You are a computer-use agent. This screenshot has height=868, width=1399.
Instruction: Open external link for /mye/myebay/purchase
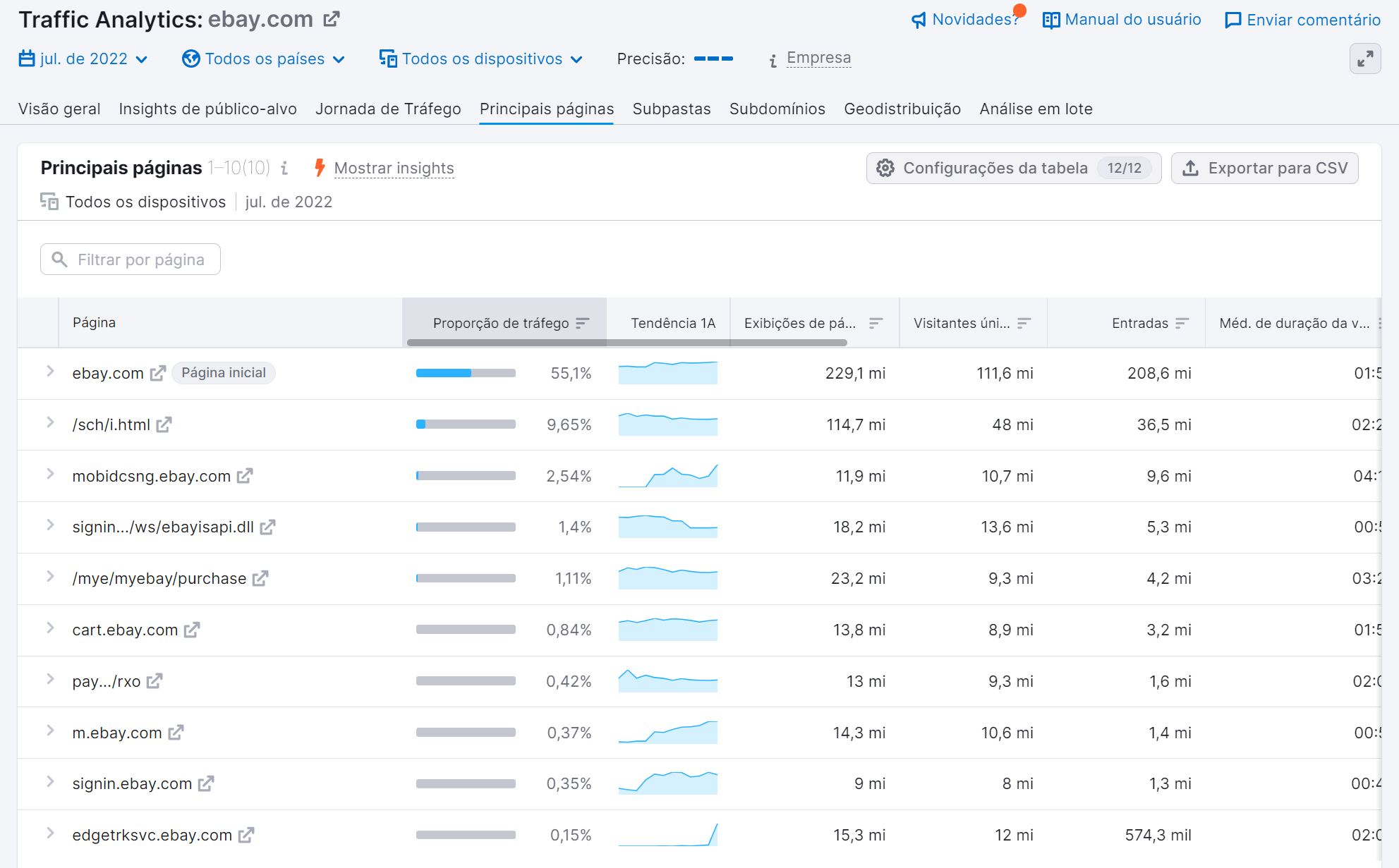click(260, 578)
